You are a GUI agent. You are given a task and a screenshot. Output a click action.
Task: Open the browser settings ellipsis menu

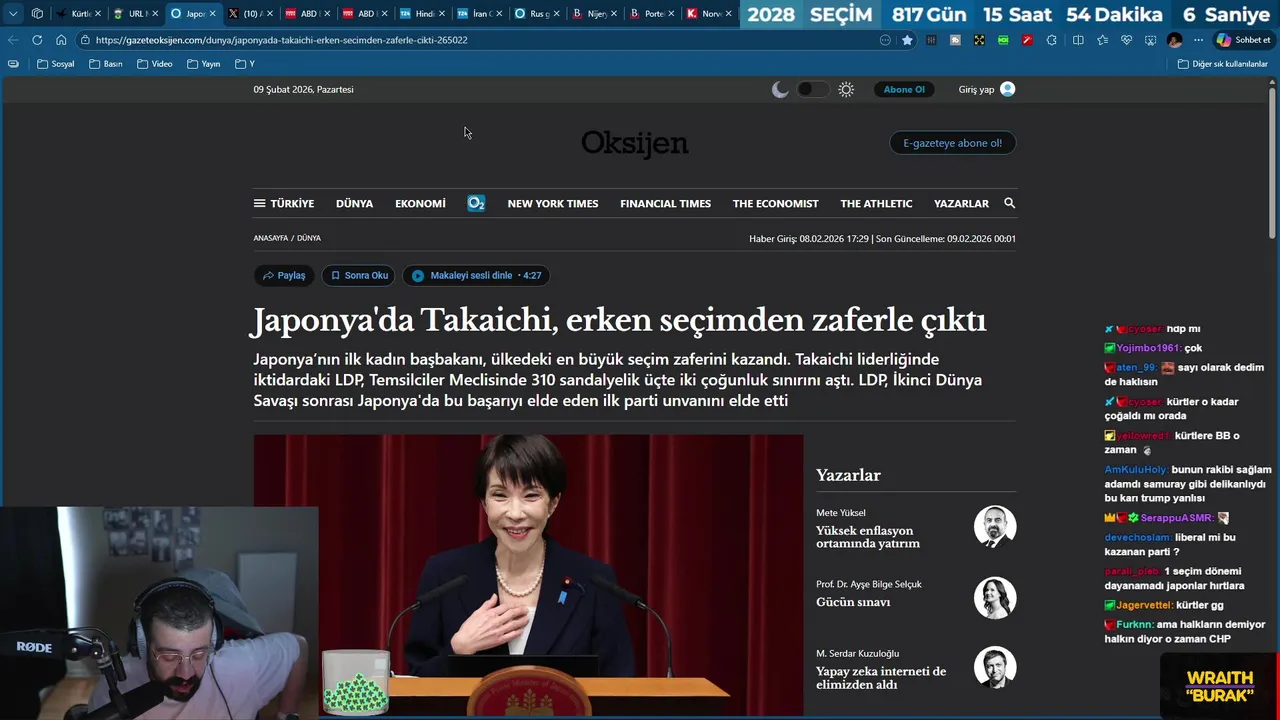pos(1198,40)
